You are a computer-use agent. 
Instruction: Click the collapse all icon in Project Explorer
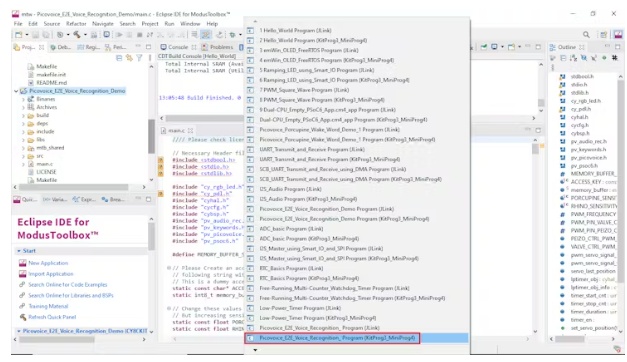(x=119, y=58)
